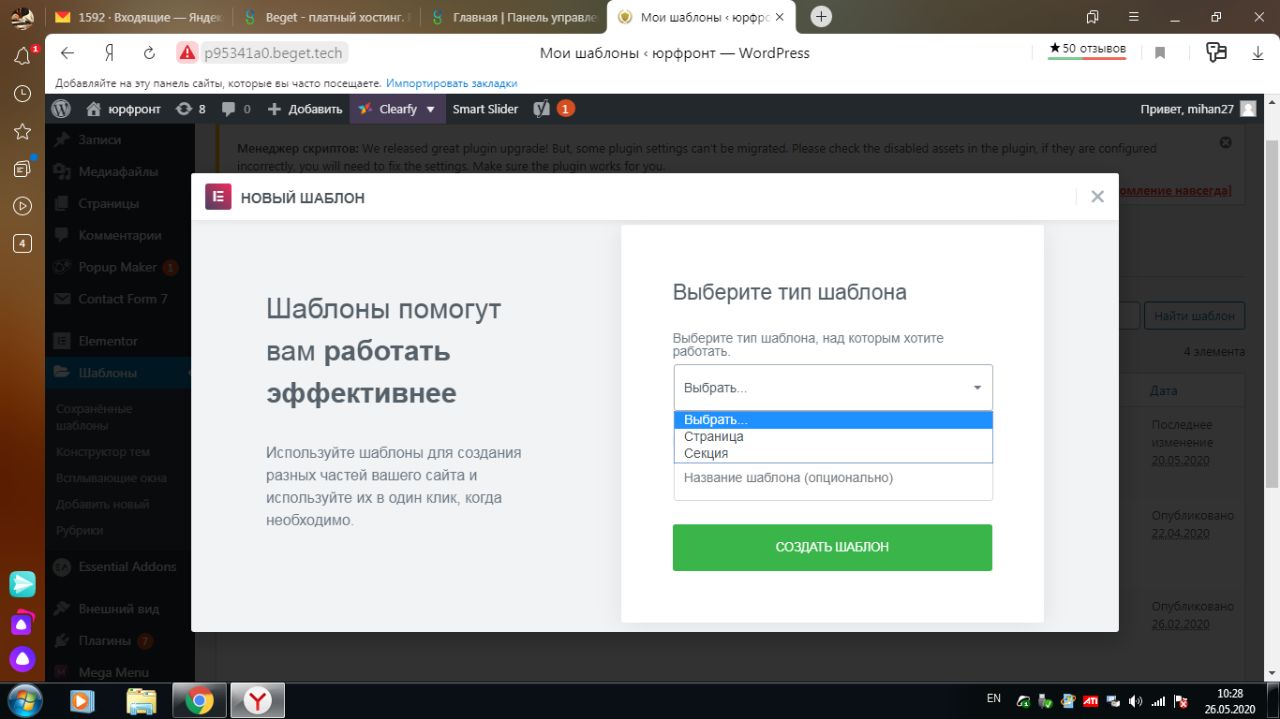Open Chrome from the taskbar

[x=199, y=700]
